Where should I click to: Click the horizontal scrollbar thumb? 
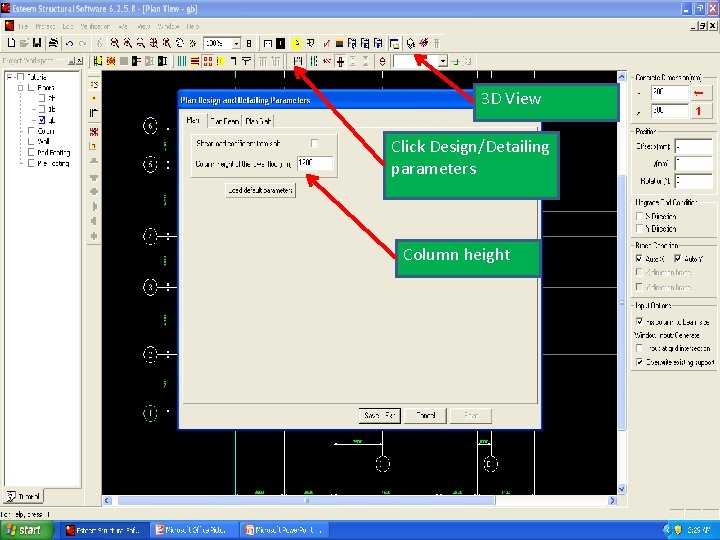(306, 501)
